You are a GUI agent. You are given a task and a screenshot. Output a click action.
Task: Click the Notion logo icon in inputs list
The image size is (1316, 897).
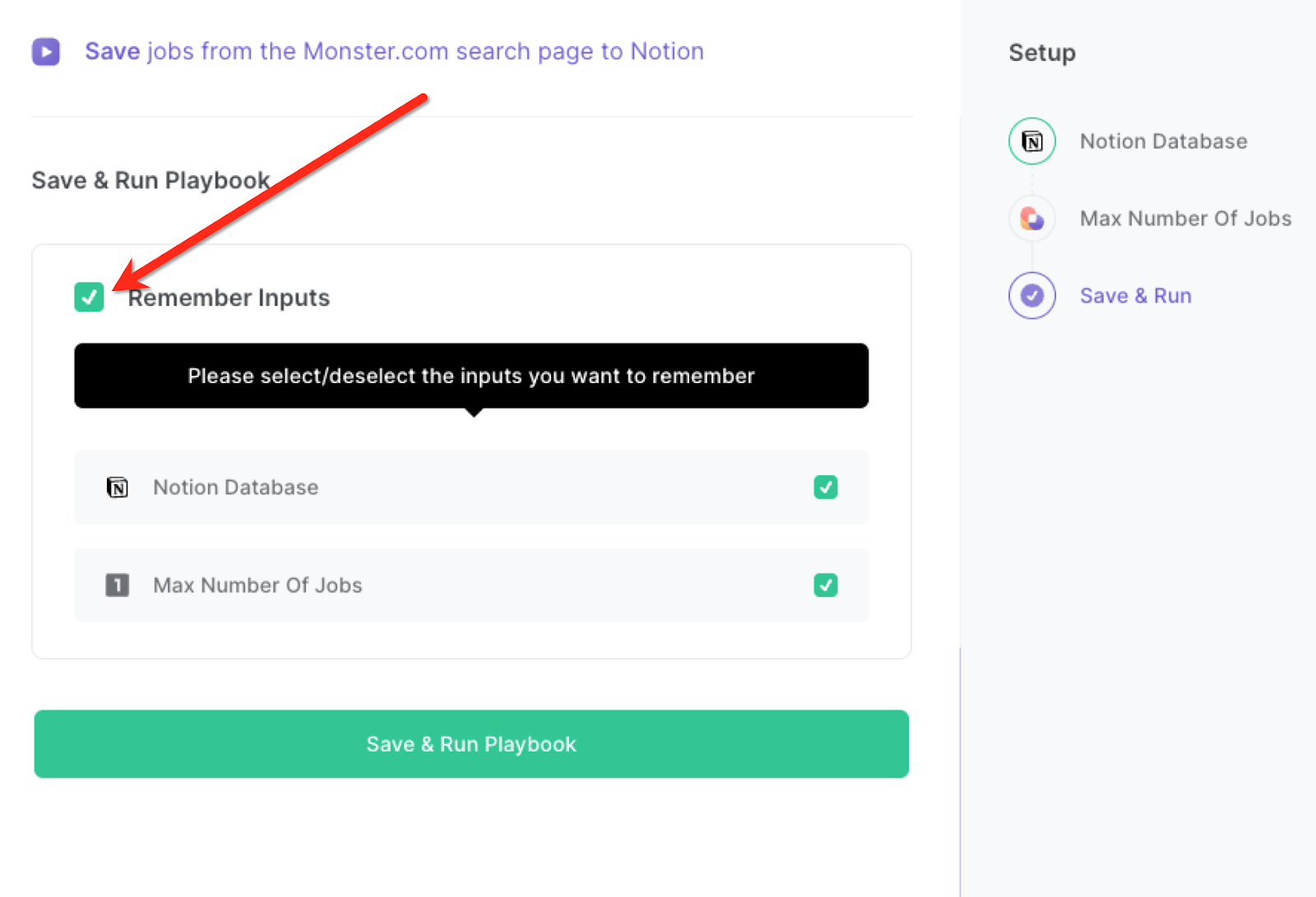[118, 488]
